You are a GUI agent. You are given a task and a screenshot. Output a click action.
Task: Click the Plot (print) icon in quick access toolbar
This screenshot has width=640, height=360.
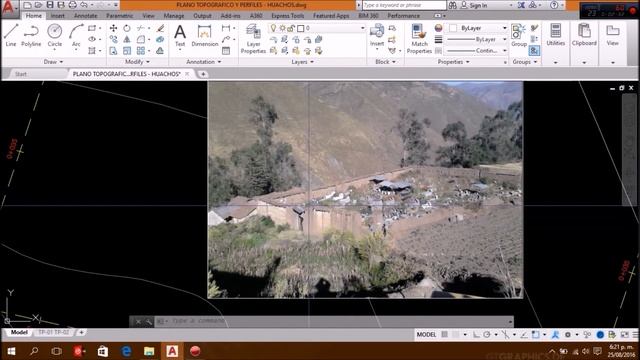(x=73, y=5)
